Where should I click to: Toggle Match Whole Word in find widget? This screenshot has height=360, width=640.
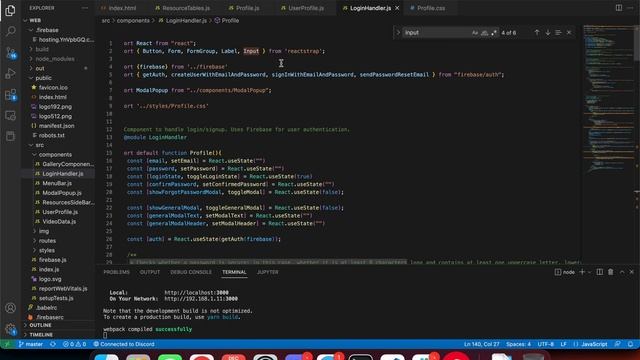[x=484, y=33]
